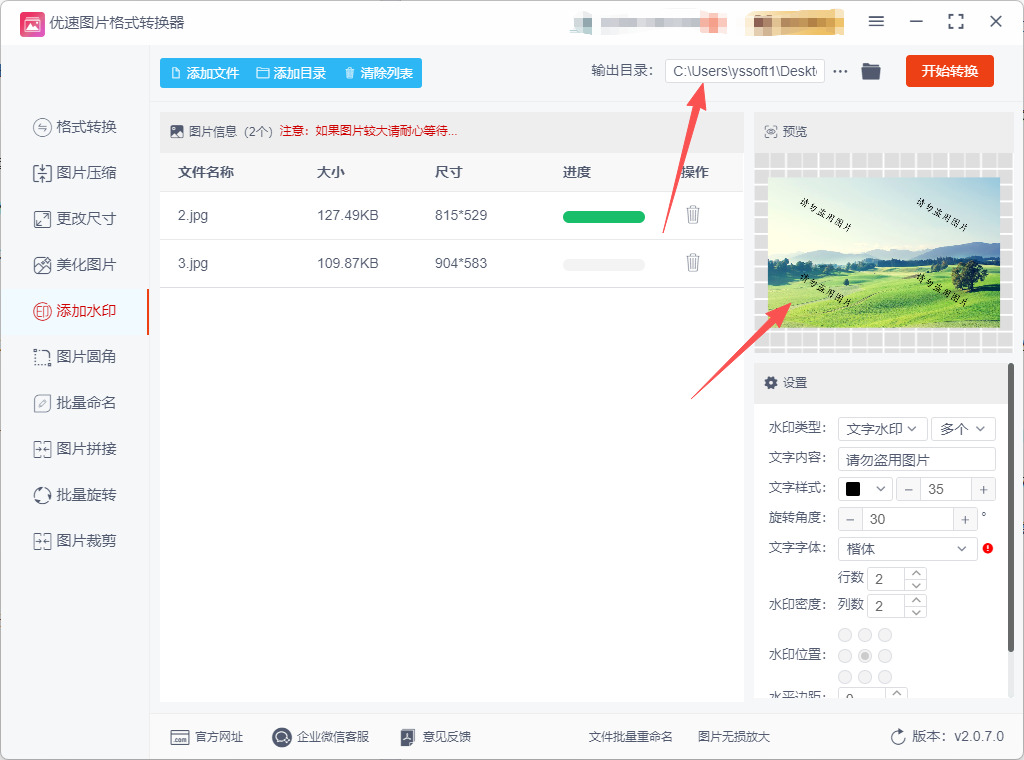1024x760 pixels.
Task: Click the 批量旋转 batch rotate icon
Action: 42,496
